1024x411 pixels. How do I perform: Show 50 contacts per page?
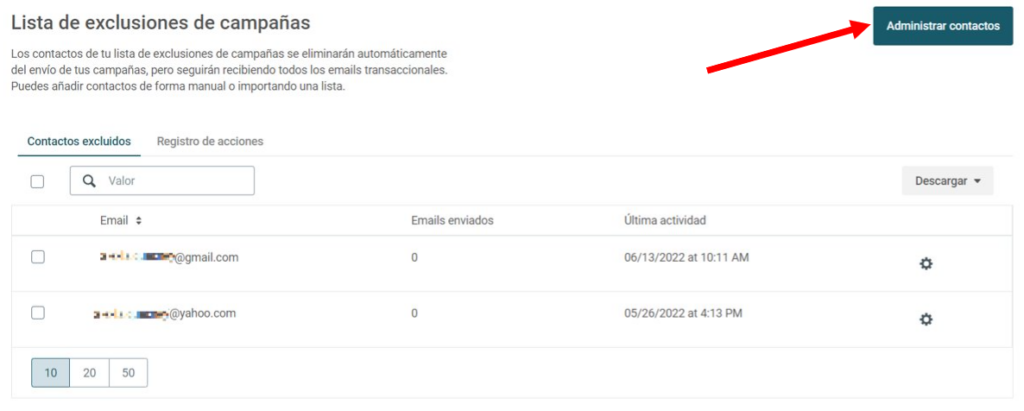[x=128, y=373]
